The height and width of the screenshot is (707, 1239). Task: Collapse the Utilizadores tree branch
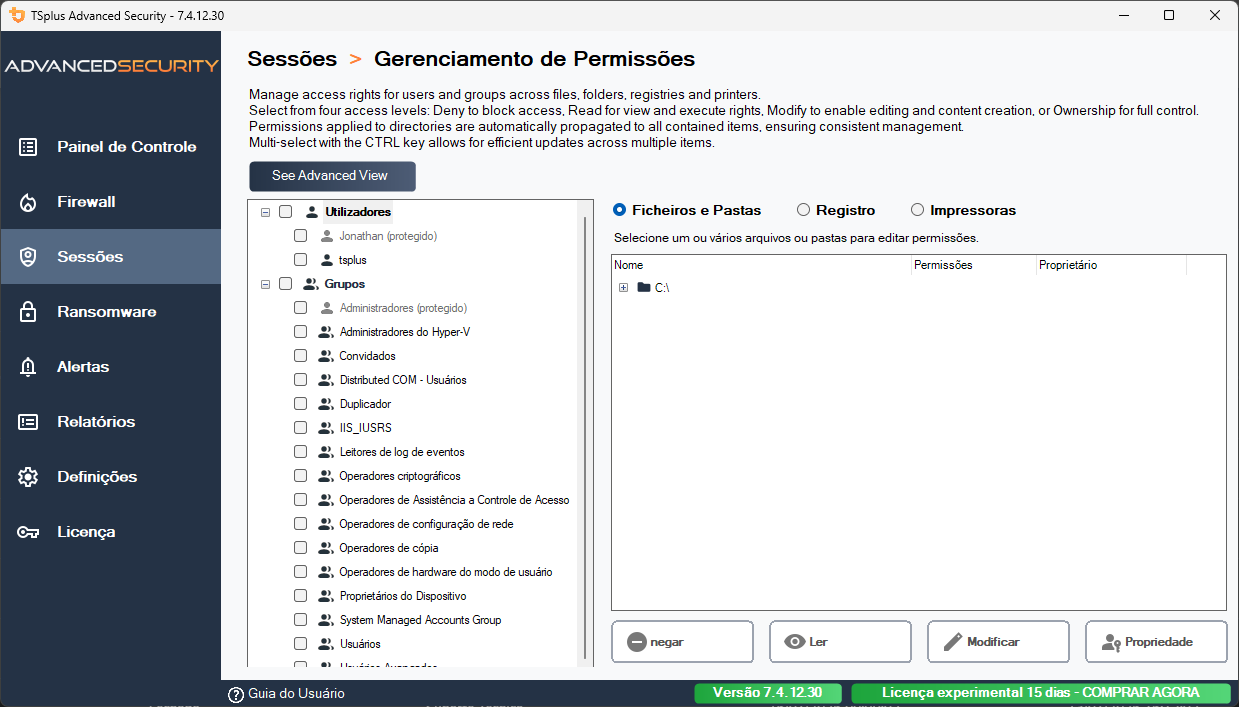tap(265, 212)
